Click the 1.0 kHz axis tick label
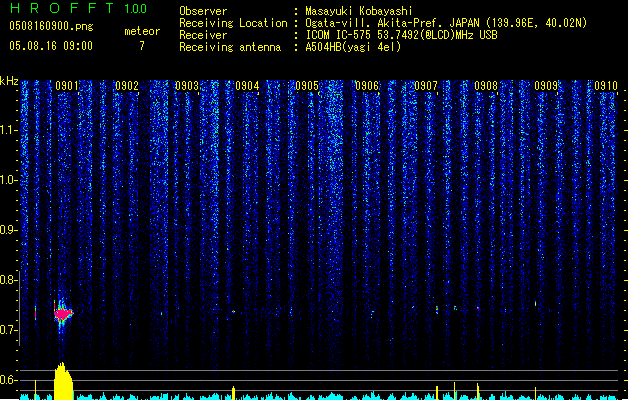This screenshot has width=629, height=400. [8, 180]
